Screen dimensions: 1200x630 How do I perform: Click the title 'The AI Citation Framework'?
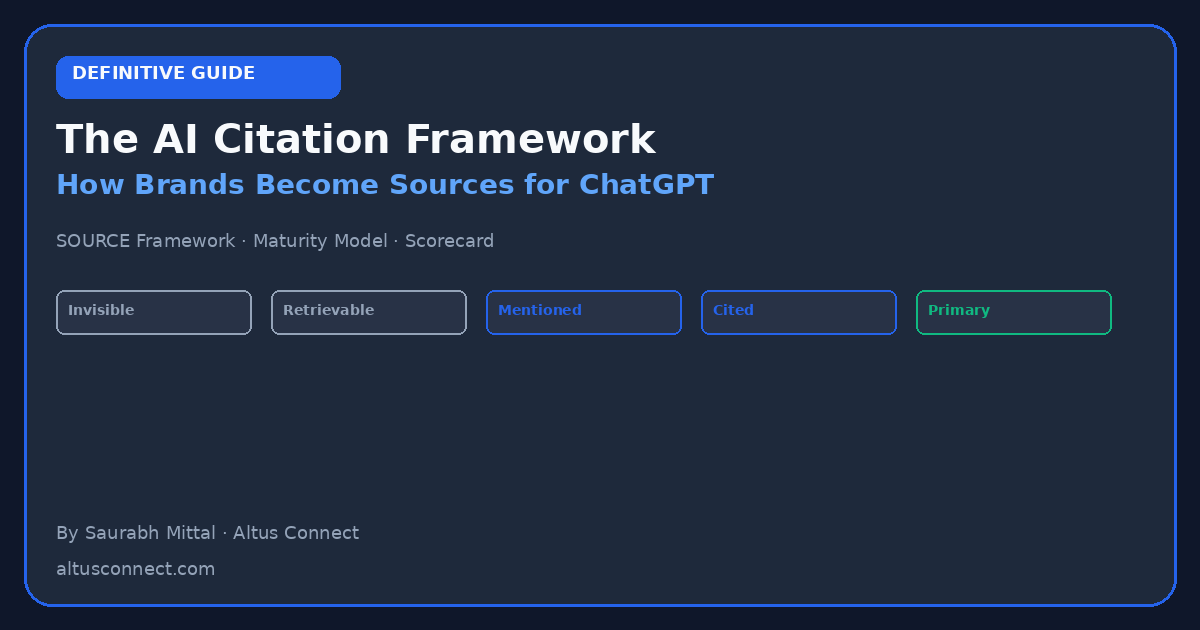pyautogui.click(x=356, y=140)
